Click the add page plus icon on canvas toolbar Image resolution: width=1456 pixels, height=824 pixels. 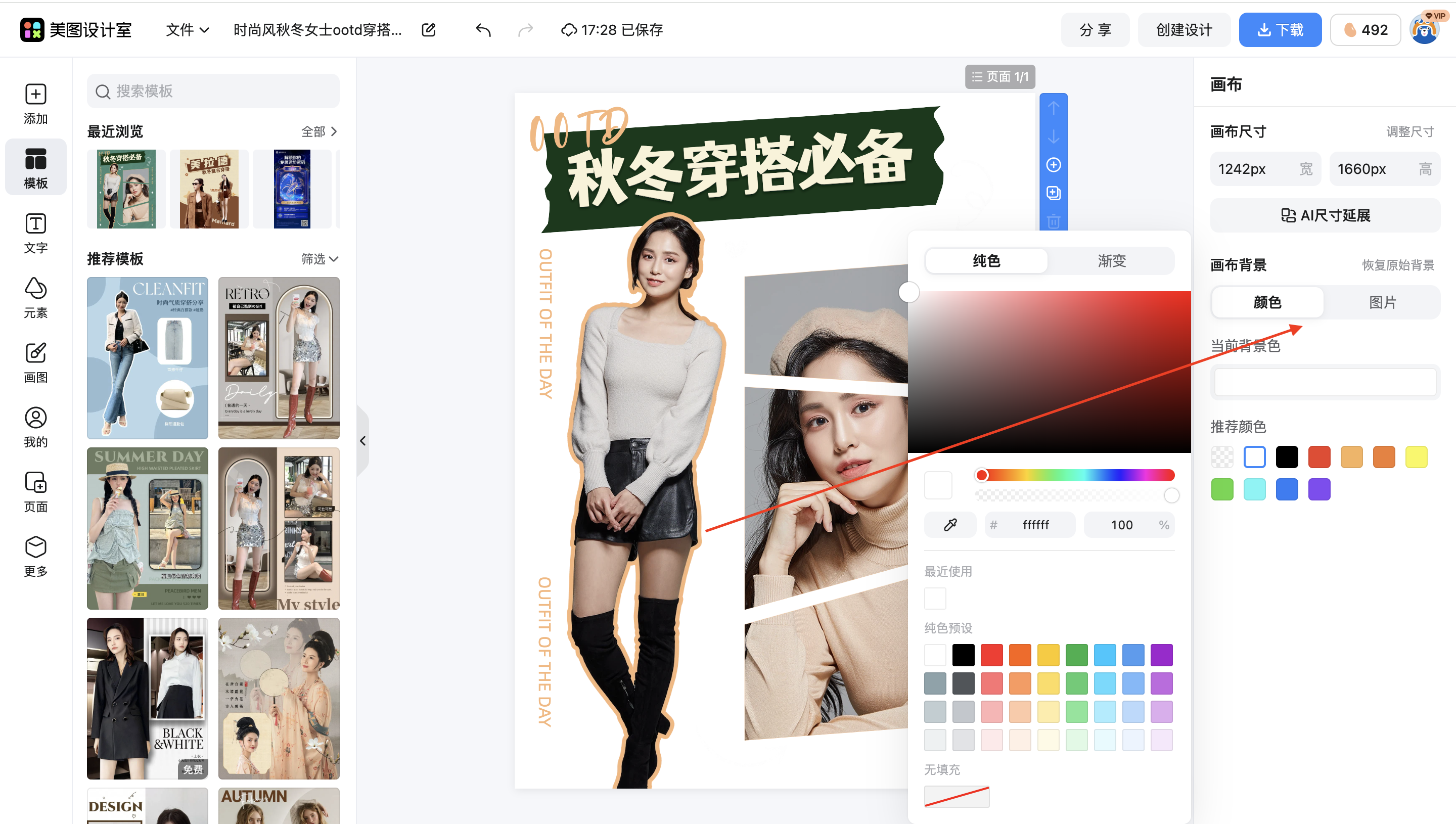point(1053,164)
